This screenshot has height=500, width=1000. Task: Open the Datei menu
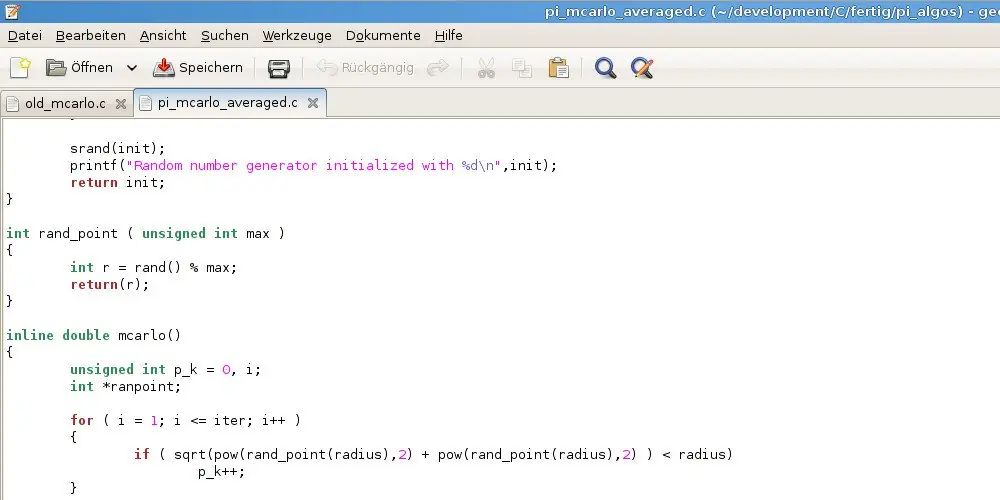(25, 36)
